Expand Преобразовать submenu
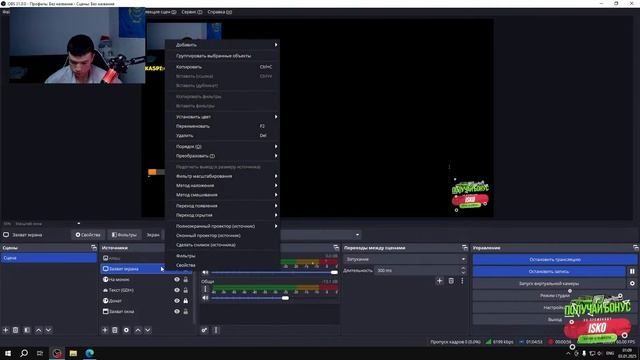Viewport: 640px width, 360px height. (222, 156)
